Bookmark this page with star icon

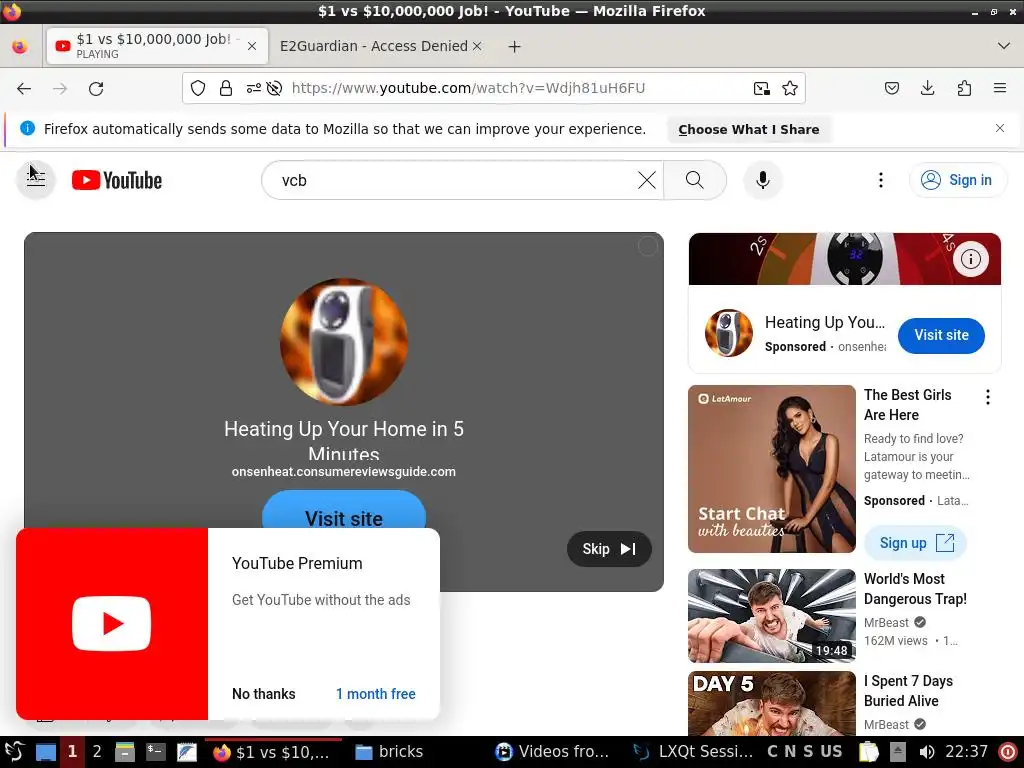[790, 88]
